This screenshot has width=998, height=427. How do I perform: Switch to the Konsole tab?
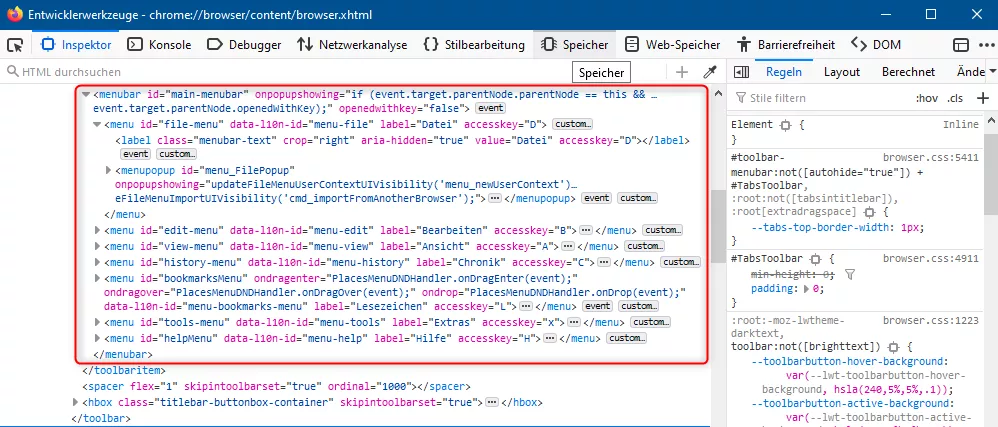point(159,45)
